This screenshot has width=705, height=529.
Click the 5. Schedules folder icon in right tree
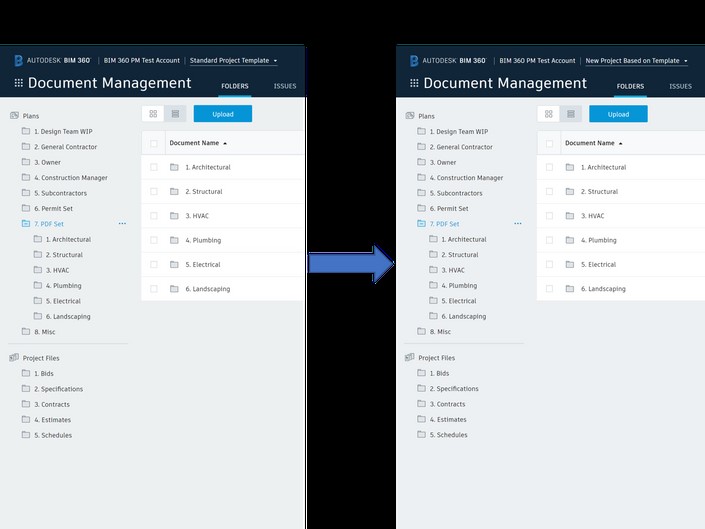(422, 434)
